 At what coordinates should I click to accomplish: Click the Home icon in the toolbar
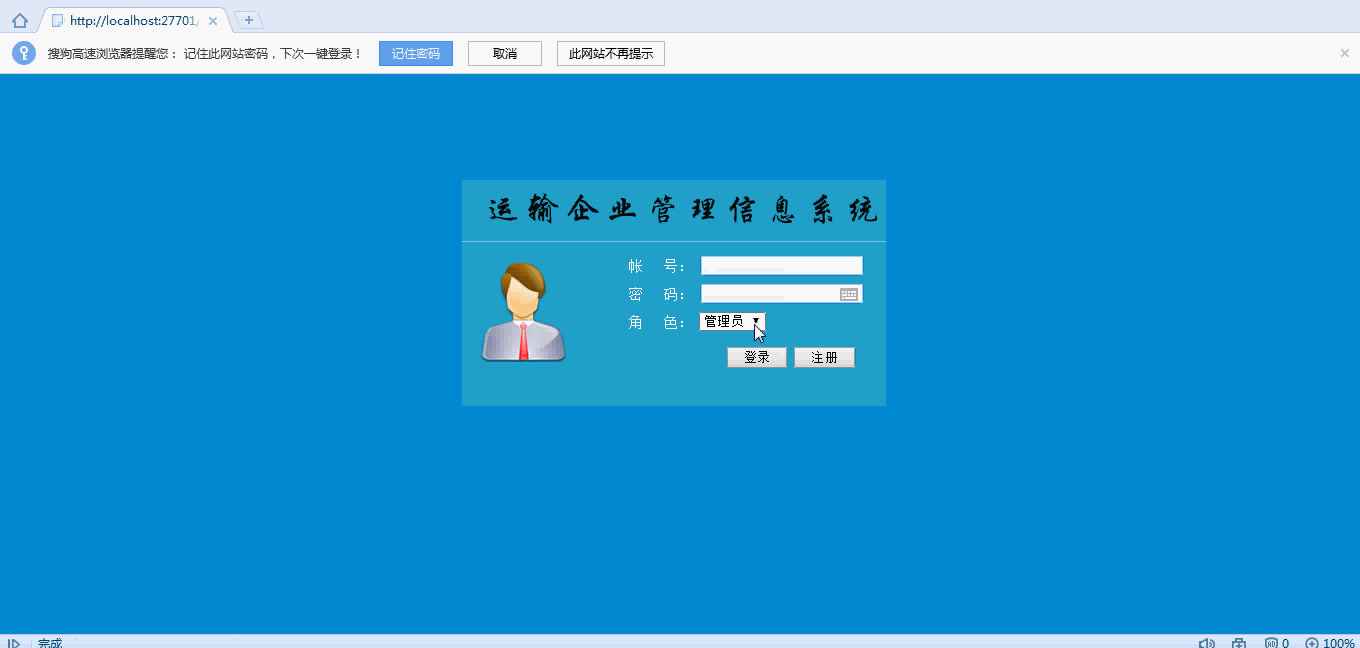click(19, 19)
